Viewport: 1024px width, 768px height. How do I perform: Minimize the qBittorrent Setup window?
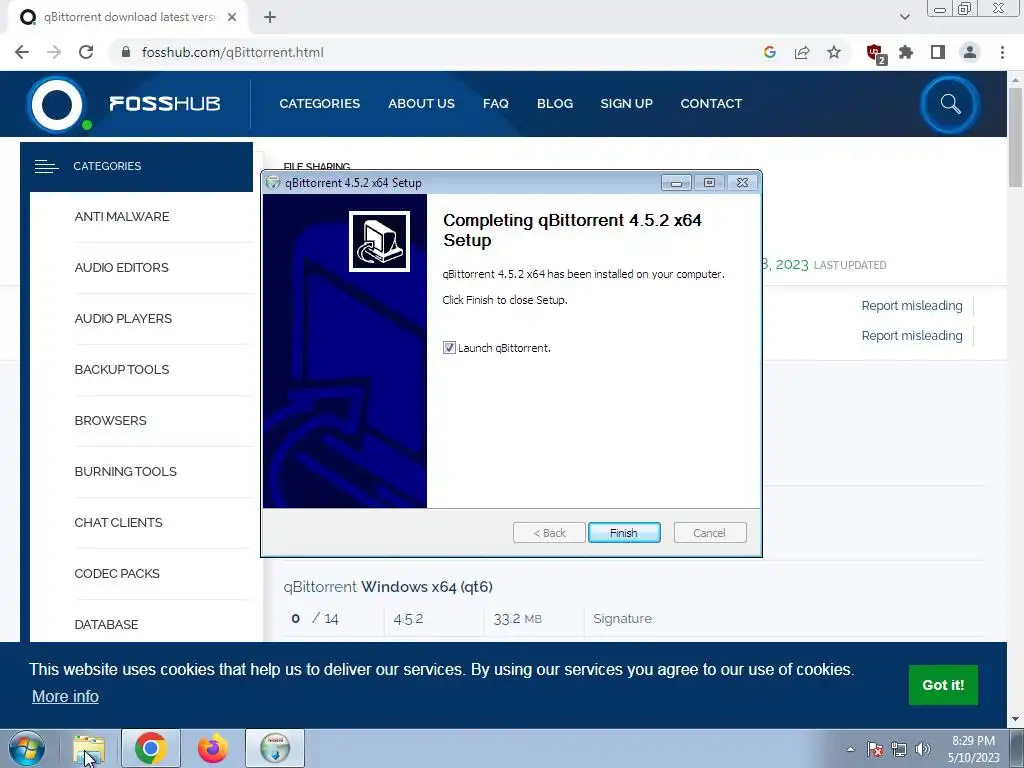point(676,183)
